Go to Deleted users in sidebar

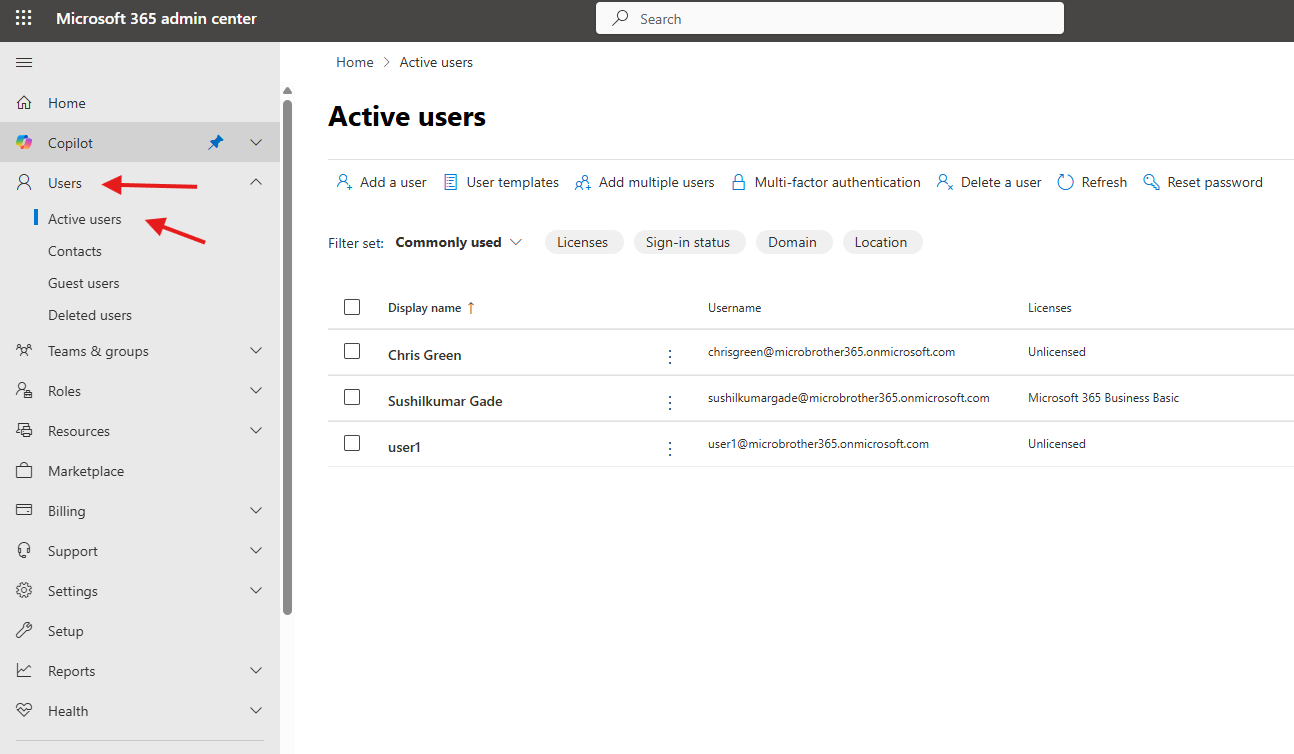click(90, 315)
